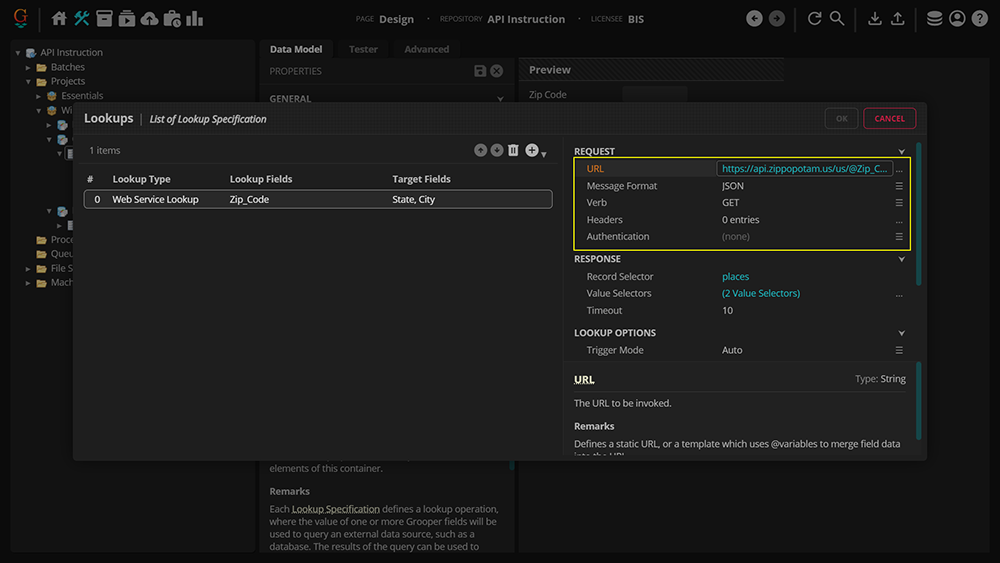Click the Cancel button
Screen dimensions: 1000x563
click(x=889, y=118)
